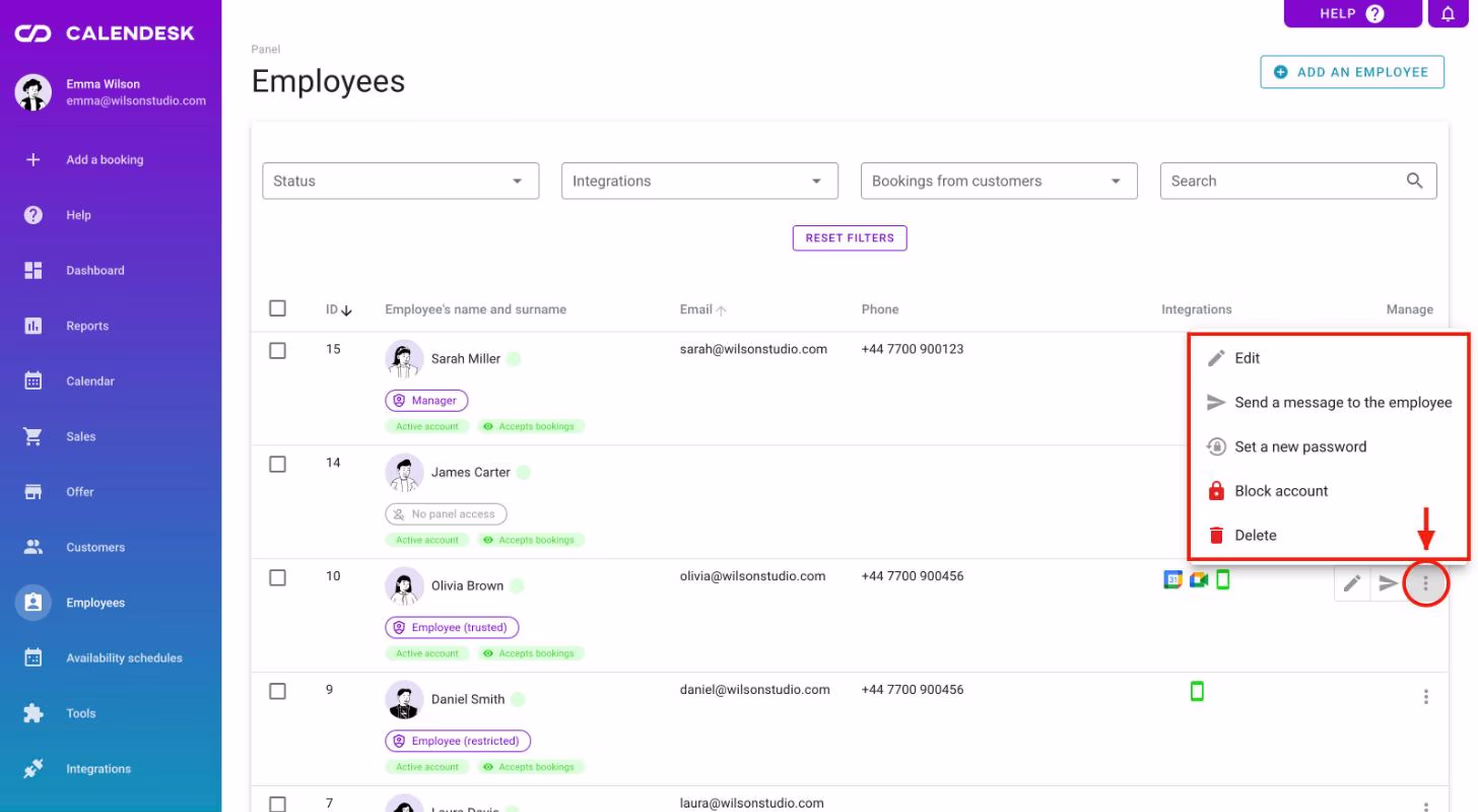Screen dimensions: 1478x812
Task: Click the notification bell icon
Action: (1447, 14)
